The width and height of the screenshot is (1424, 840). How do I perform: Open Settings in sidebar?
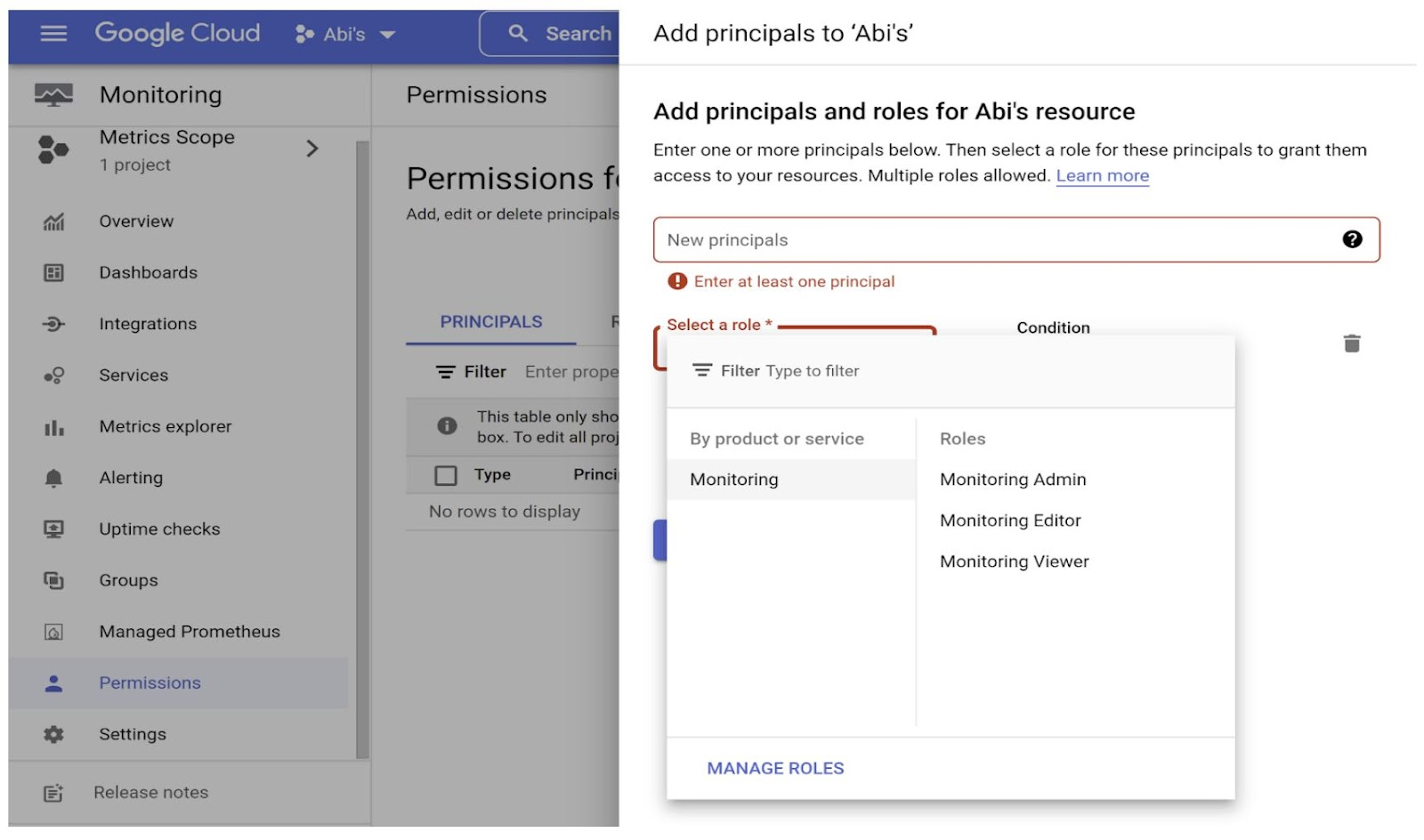[133, 735]
